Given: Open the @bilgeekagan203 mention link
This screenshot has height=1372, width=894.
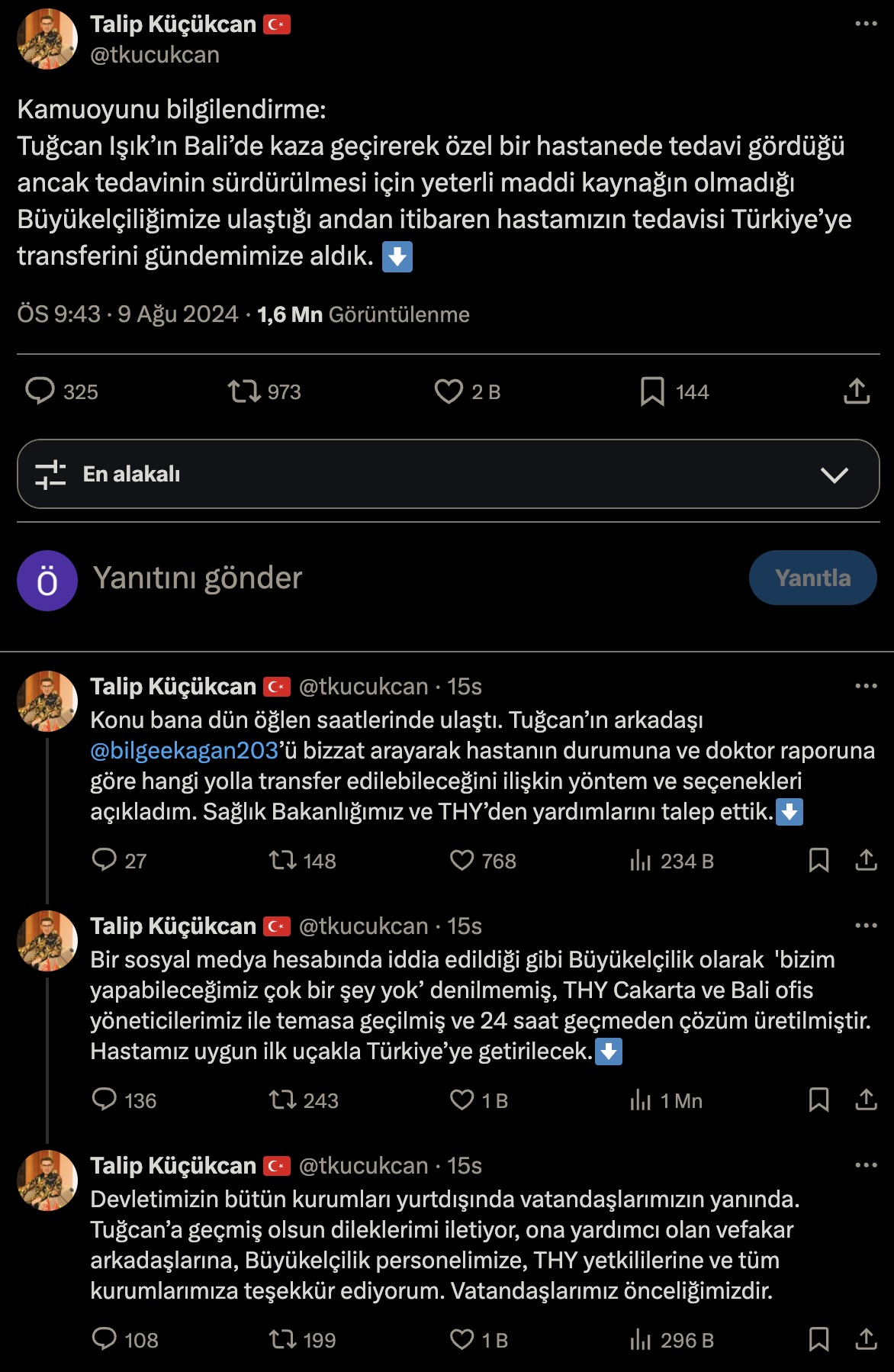Looking at the screenshot, I should pos(184,751).
